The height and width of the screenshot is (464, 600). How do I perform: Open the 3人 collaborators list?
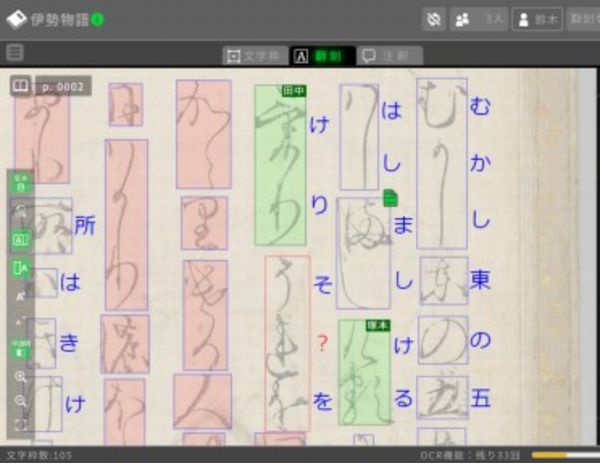pyautogui.click(x=479, y=19)
